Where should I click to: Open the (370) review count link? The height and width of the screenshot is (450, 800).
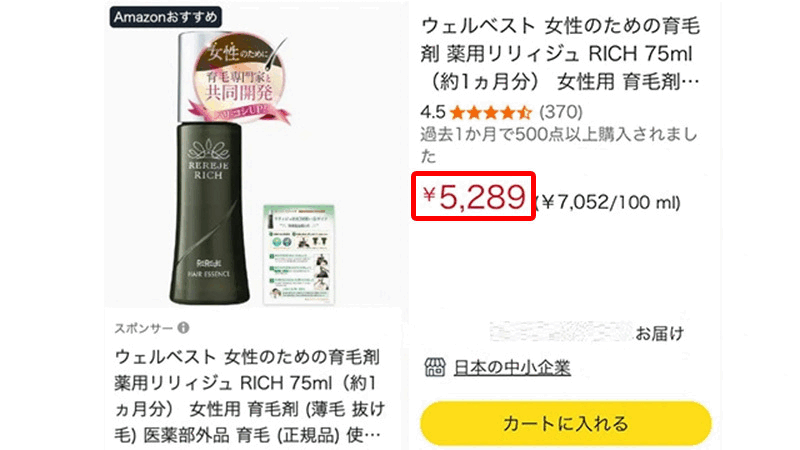click(x=561, y=112)
